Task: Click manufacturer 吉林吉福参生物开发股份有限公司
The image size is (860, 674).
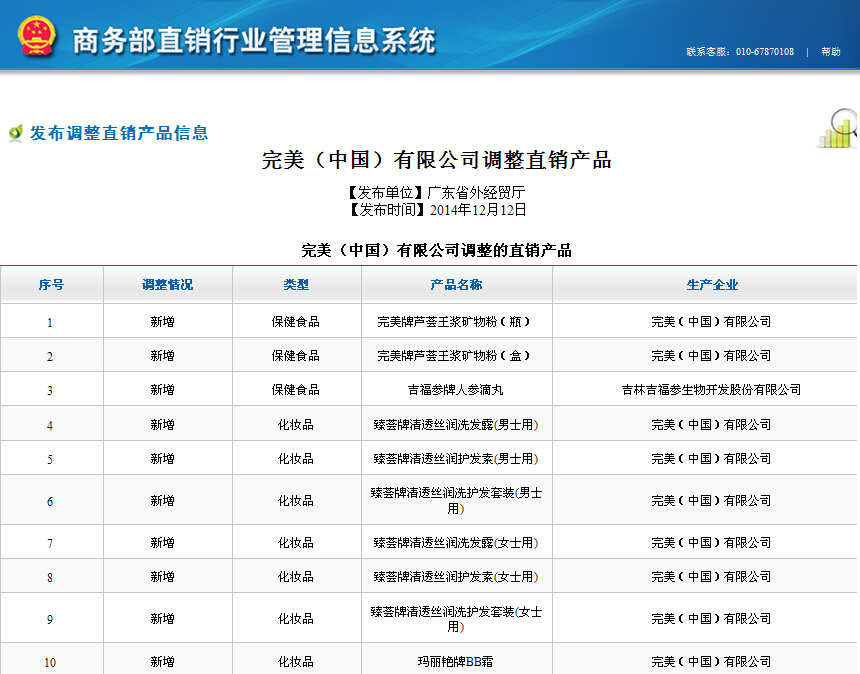Action: (x=711, y=390)
